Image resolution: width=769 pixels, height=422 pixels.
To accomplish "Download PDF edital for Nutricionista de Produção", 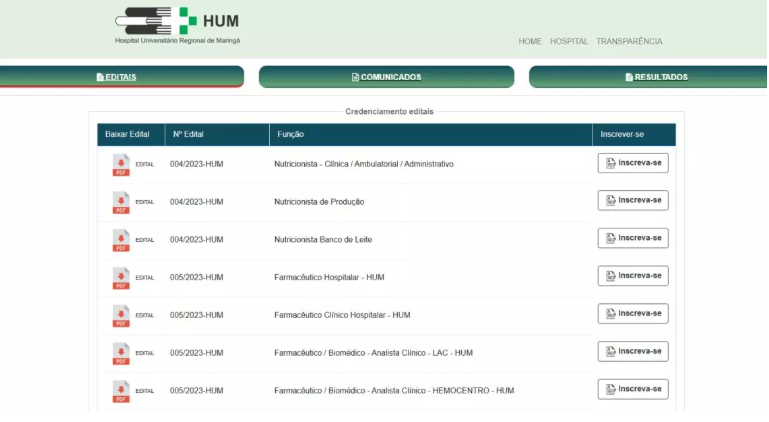I will 121,202.
